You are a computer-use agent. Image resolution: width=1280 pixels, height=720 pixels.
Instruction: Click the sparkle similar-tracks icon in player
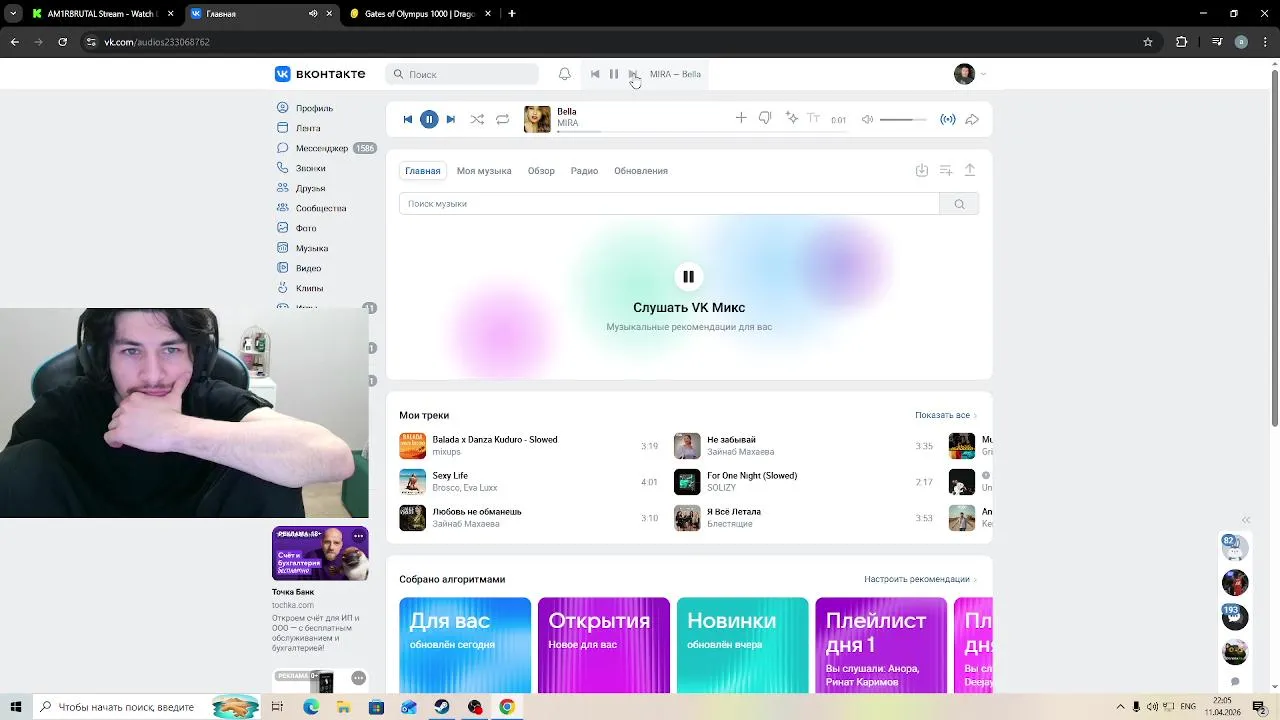[792, 118]
